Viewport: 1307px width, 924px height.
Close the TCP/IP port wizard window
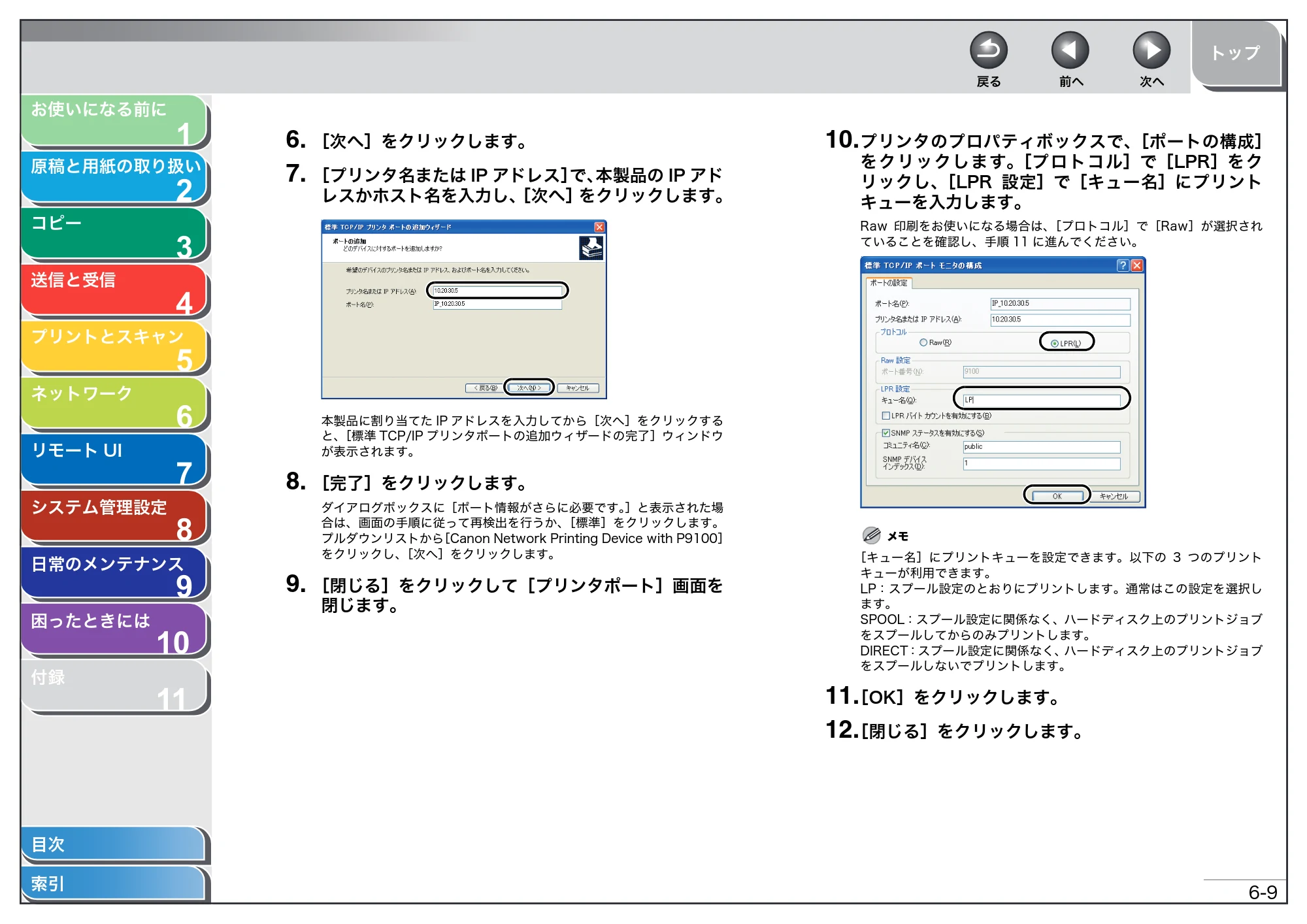pos(599,227)
